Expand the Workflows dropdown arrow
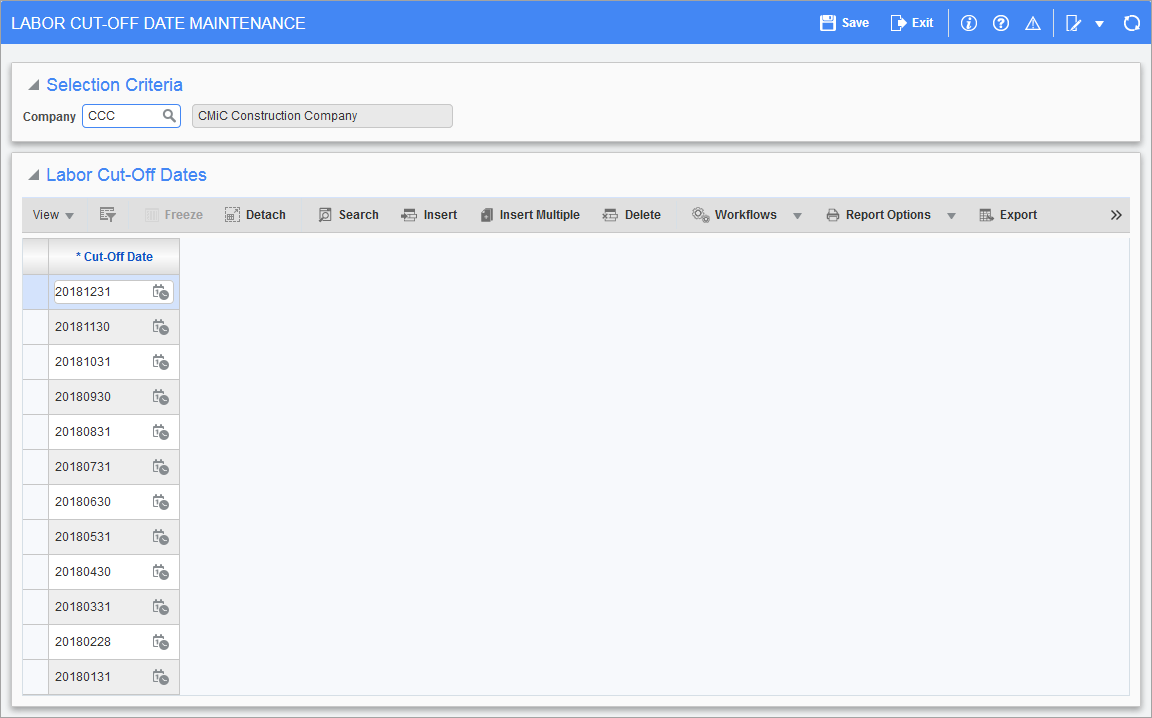 pos(797,216)
